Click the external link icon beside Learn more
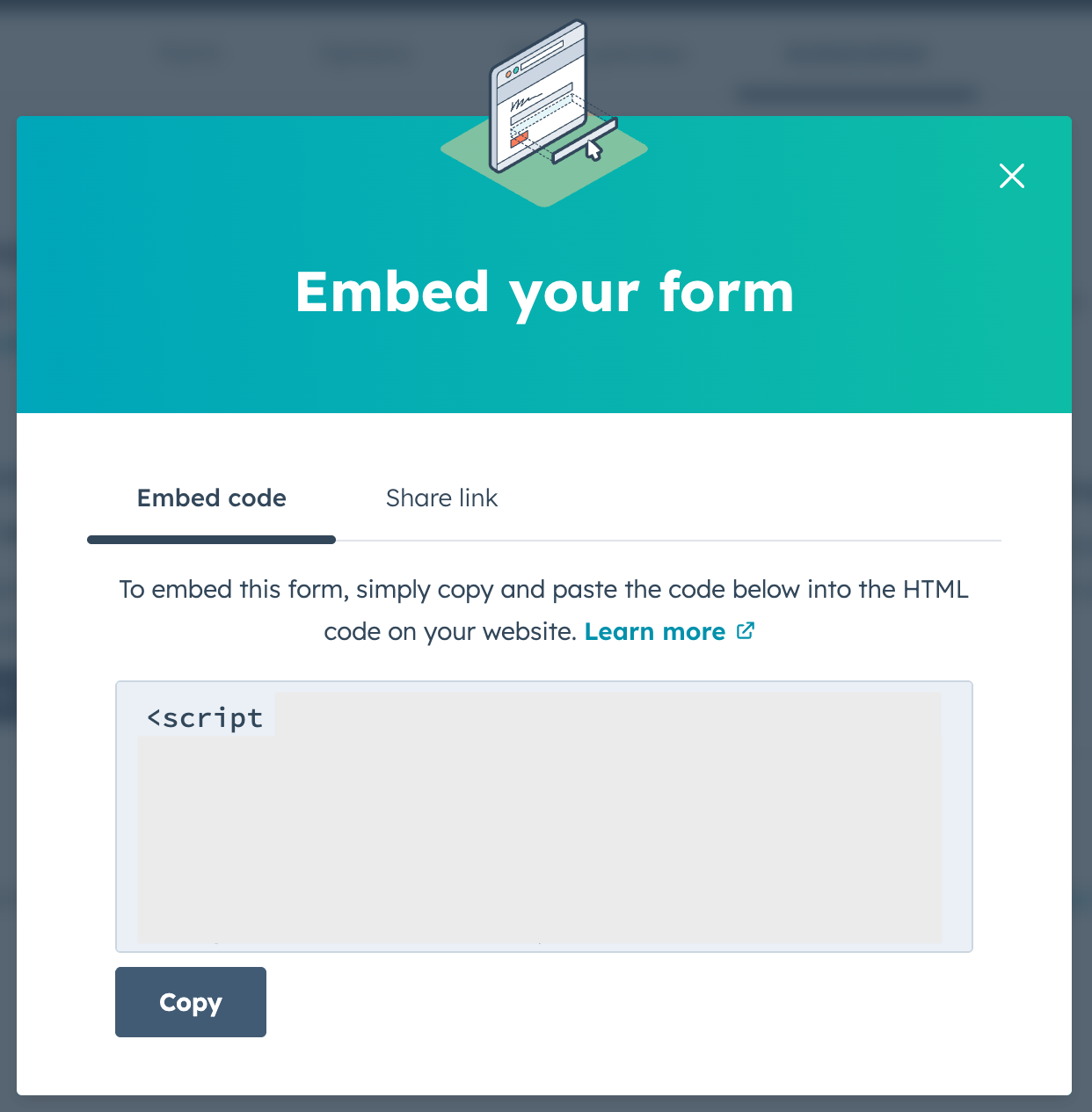 tap(746, 631)
